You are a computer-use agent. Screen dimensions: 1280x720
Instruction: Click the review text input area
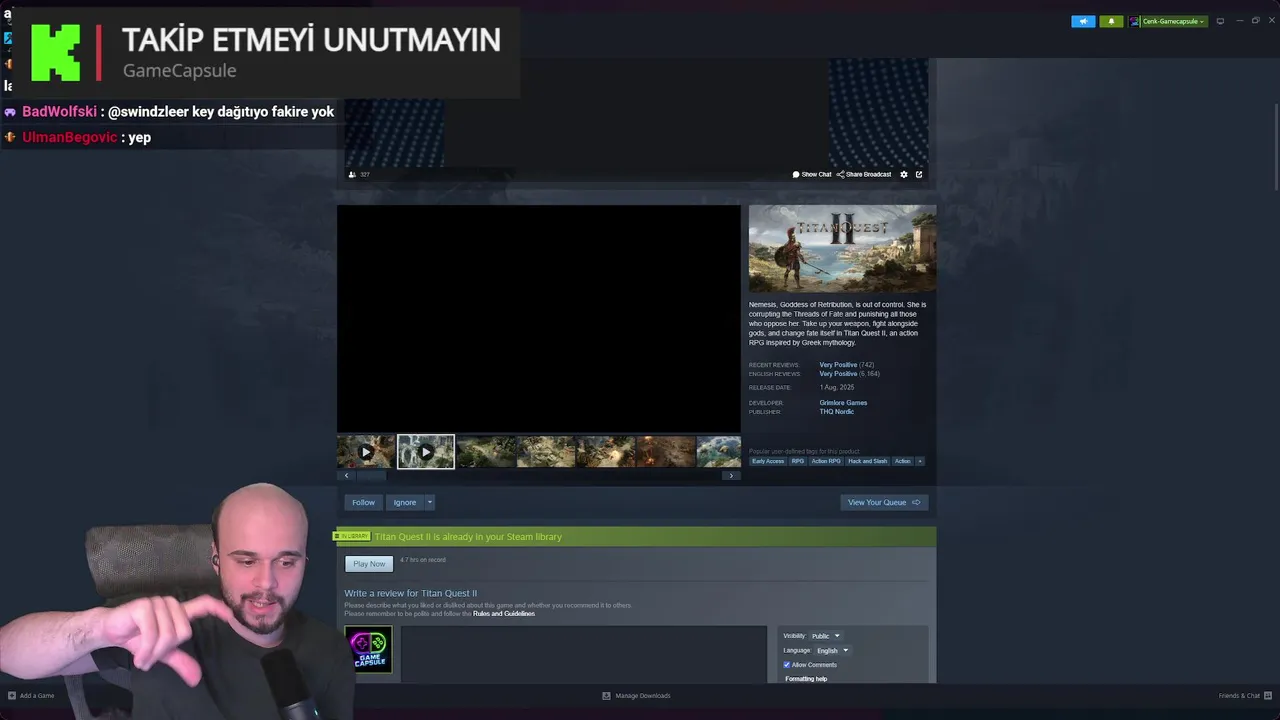584,655
